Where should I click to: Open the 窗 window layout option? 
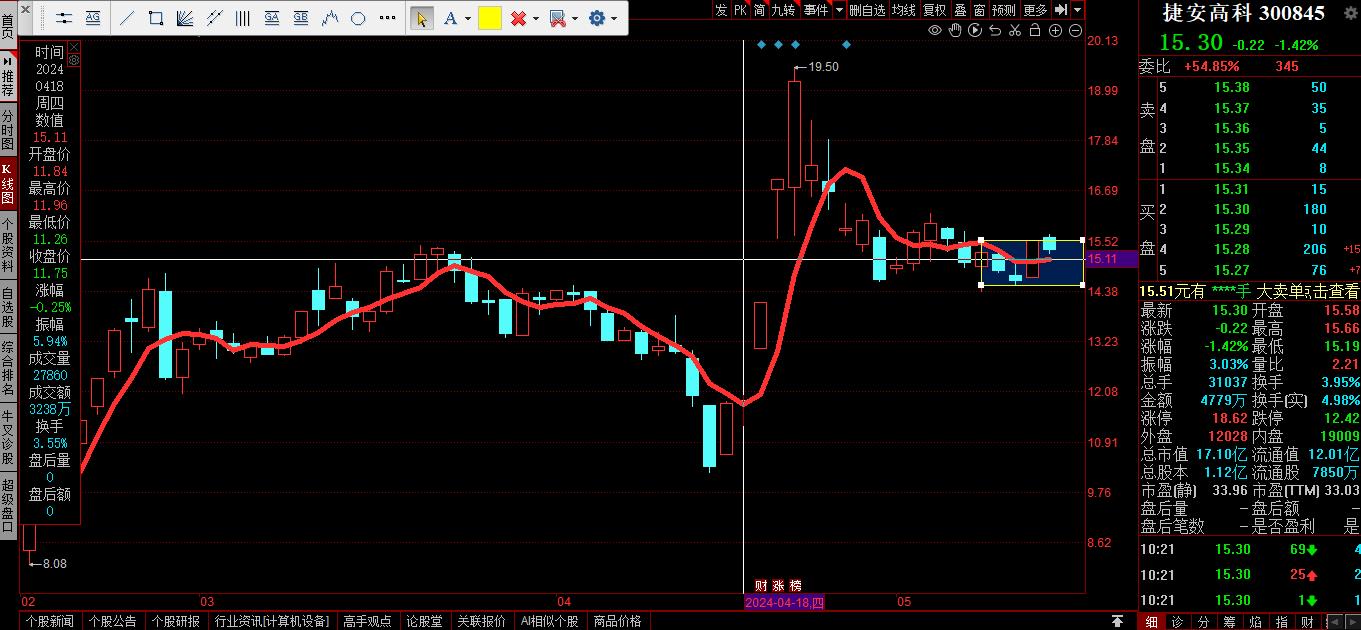coord(979,9)
